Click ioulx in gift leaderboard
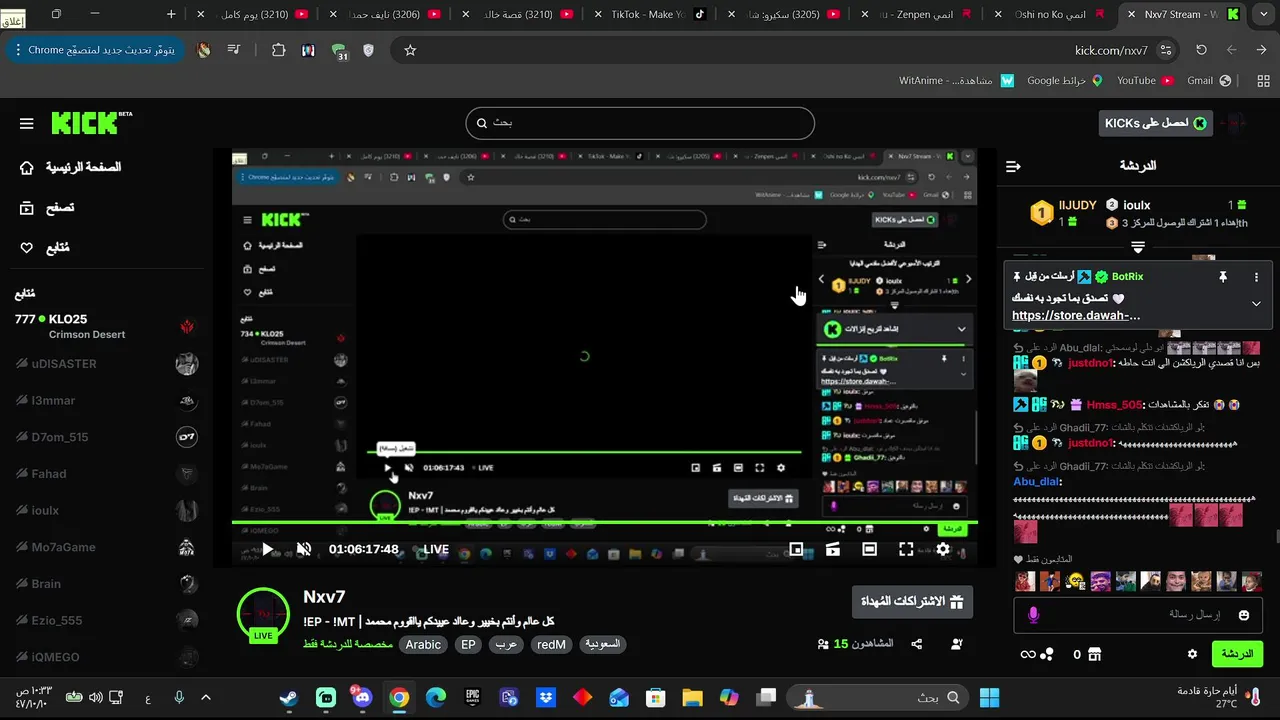 click(x=1136, y=205)
